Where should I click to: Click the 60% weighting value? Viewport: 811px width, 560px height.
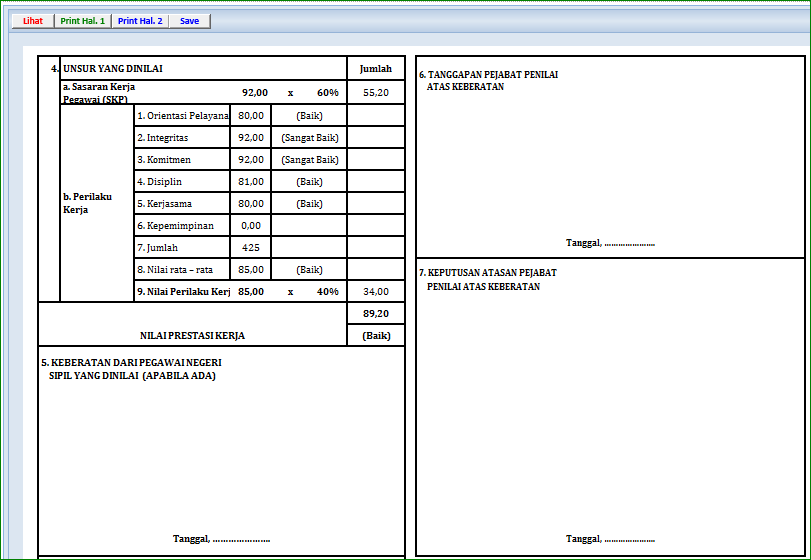click(328, 93)
